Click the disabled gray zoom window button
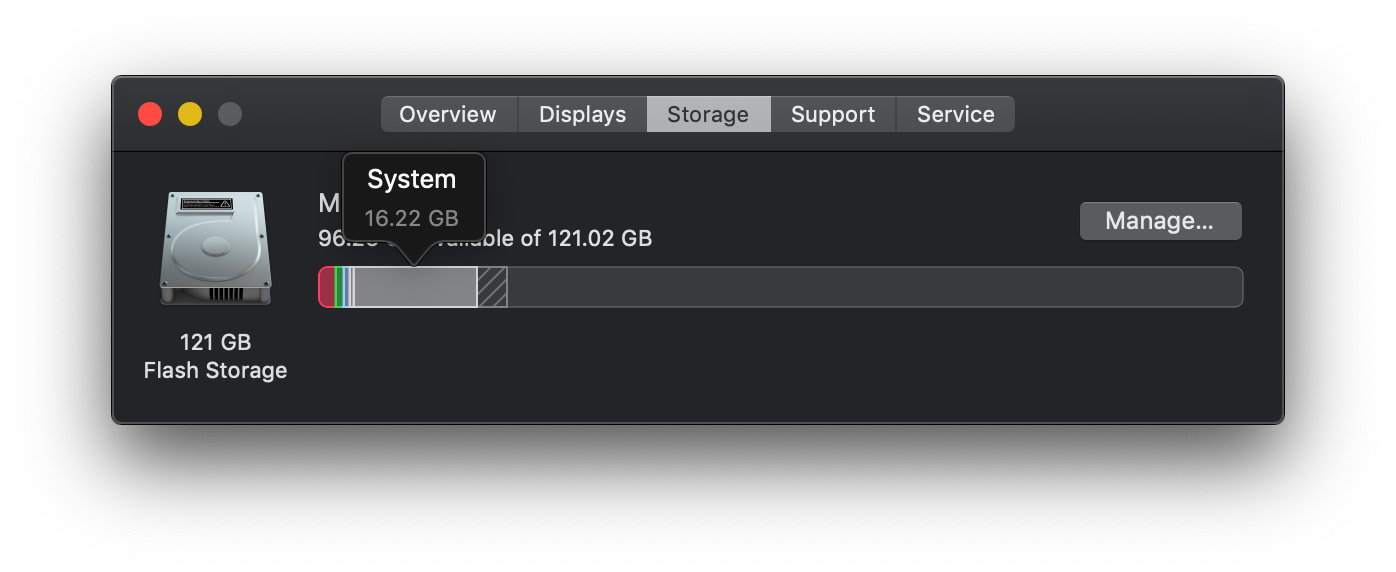 230,114
